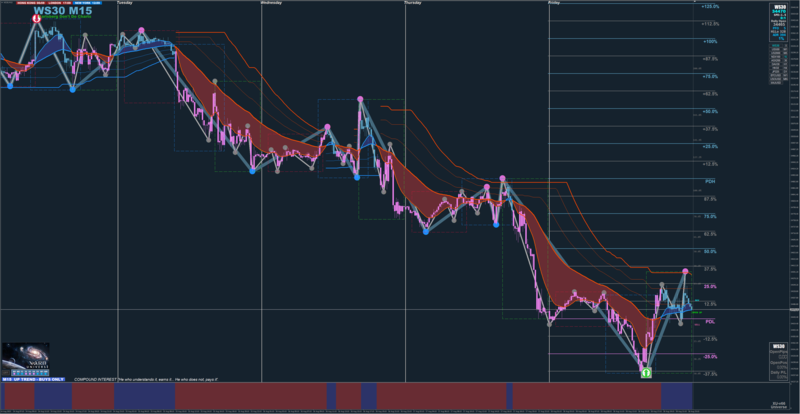The height and width of the screenshot is (414, 800).
Task: Click the -12.5% level label
Action: coord(710,339)
